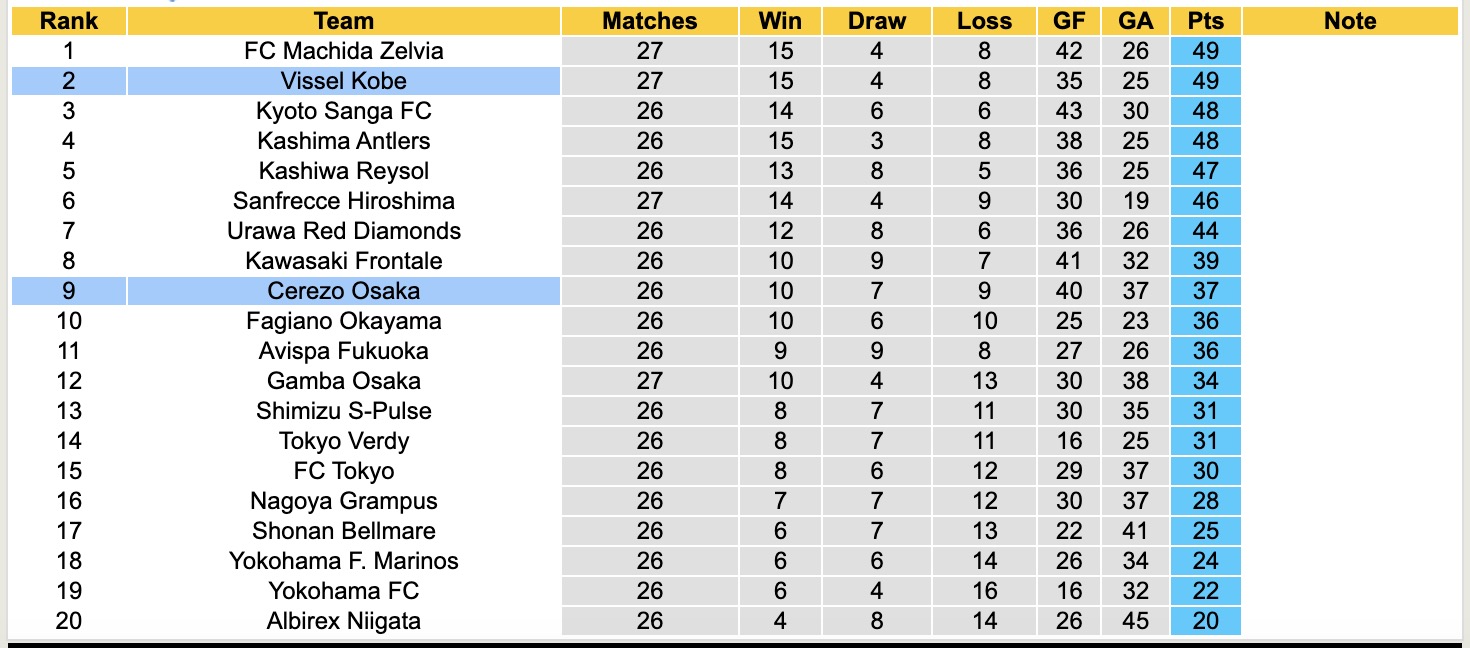Click the Note column header
Viewport: 1470px width, 648px height.
[x=1349, y=21]
